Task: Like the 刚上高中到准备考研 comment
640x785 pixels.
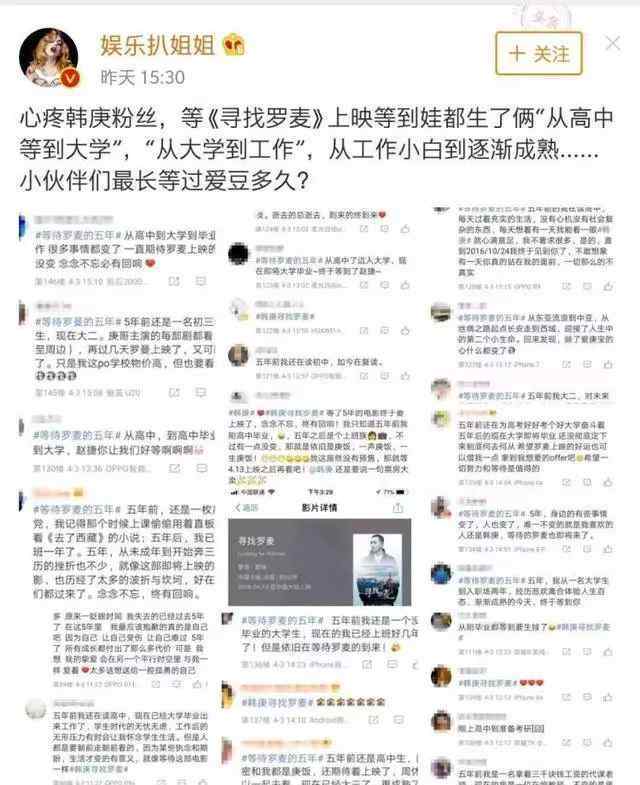Action: point(608,742)
